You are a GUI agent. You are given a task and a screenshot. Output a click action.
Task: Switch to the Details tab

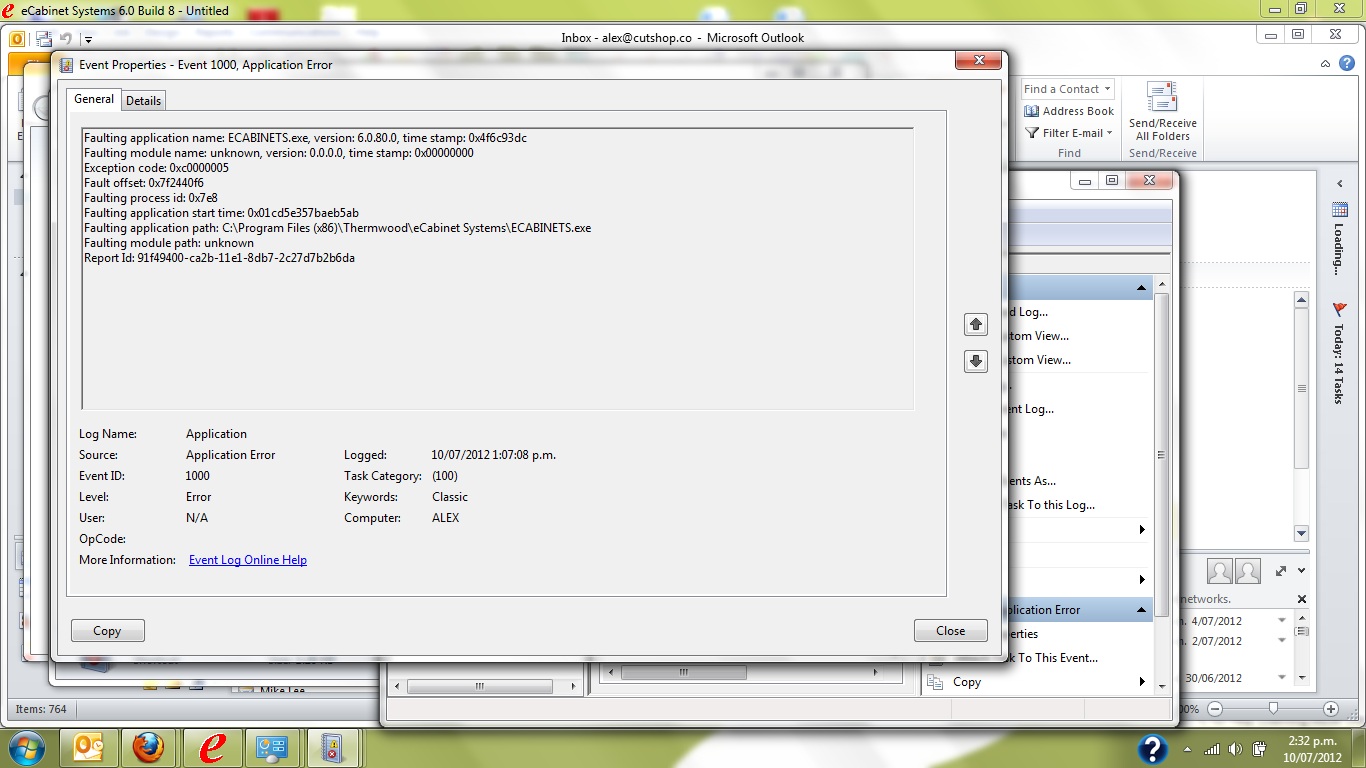tap(143, 100)
